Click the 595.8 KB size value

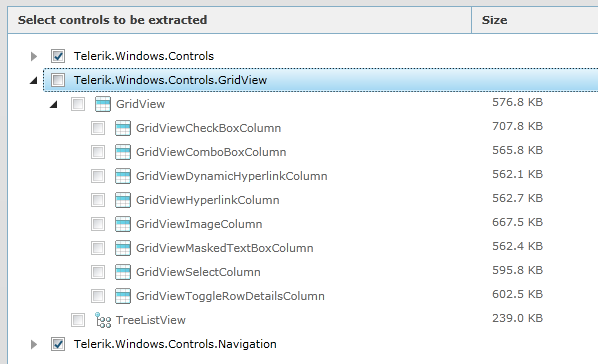pyautogui.click(x=517, y=271)
